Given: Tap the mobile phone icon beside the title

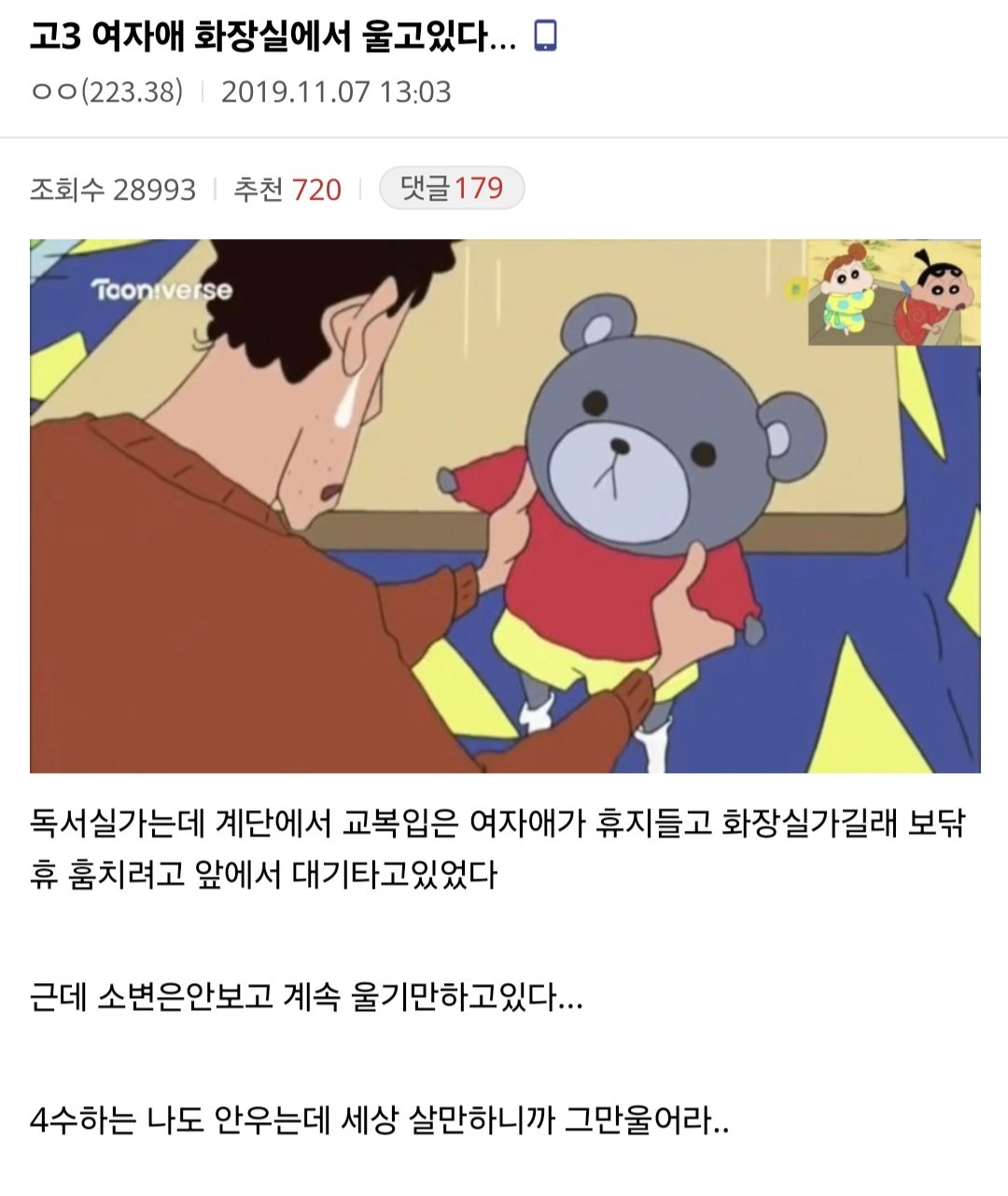Looking at the screenshot, I should [544, 35].
